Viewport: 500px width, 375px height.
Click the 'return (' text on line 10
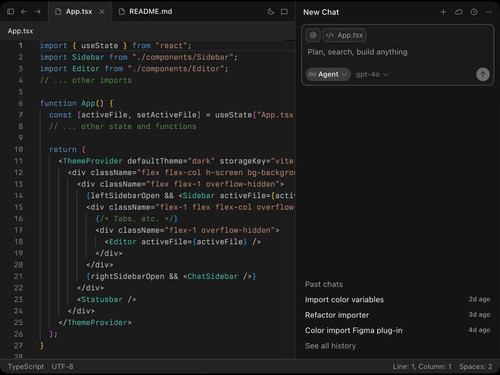(68, 149)
